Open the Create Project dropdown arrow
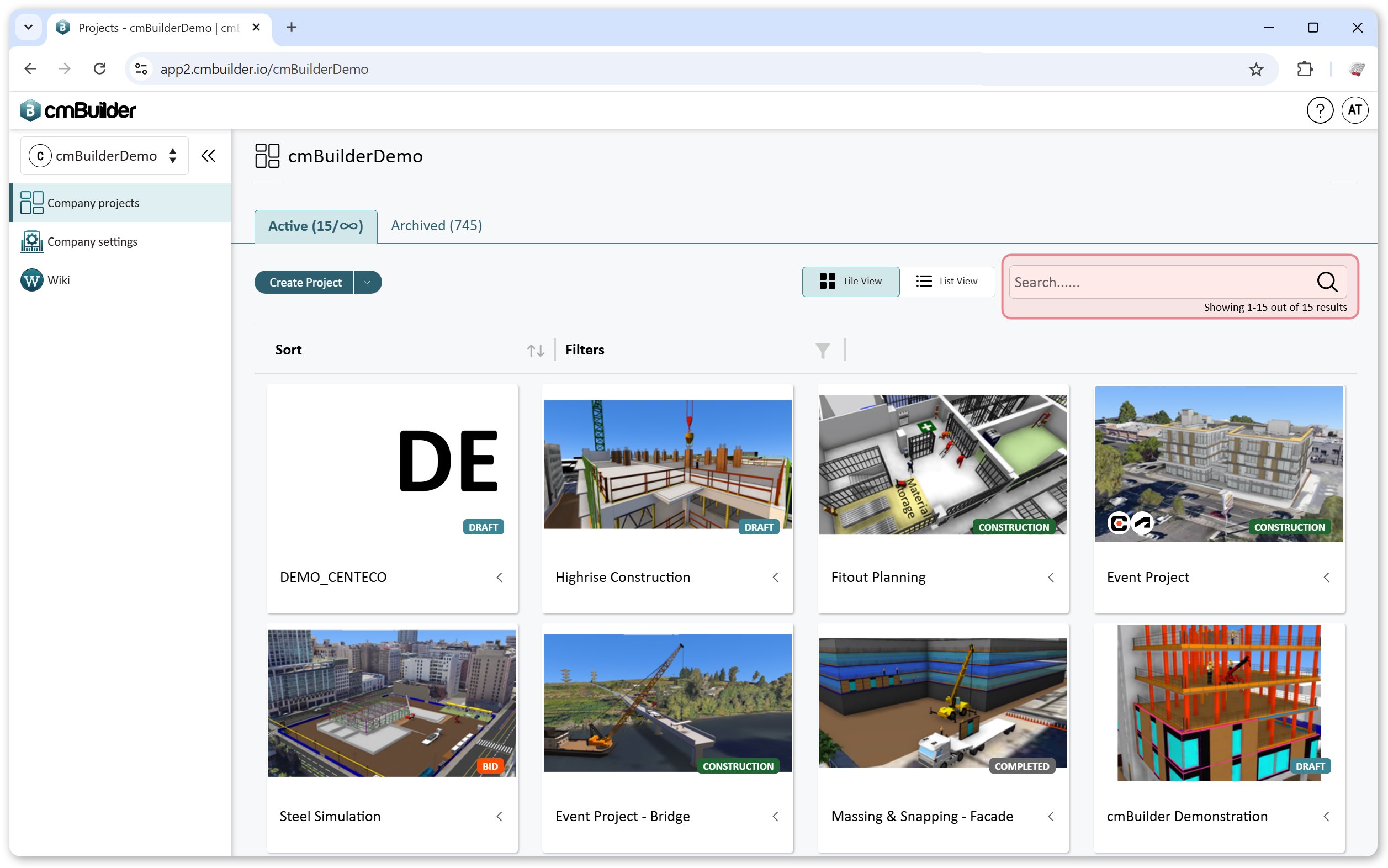Screen dimensions: 1388x868 click(x=367, y=282)
